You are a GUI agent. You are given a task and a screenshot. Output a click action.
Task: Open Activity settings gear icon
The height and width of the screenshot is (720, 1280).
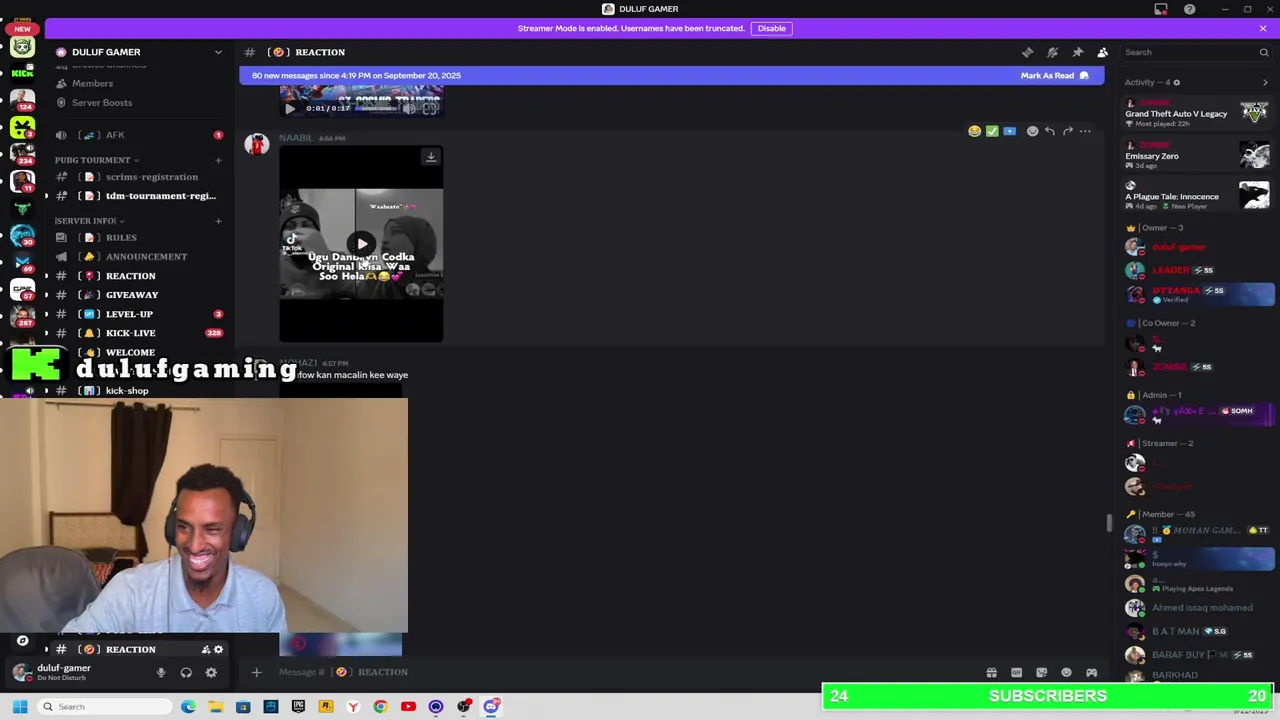[x=1176, y=82]
